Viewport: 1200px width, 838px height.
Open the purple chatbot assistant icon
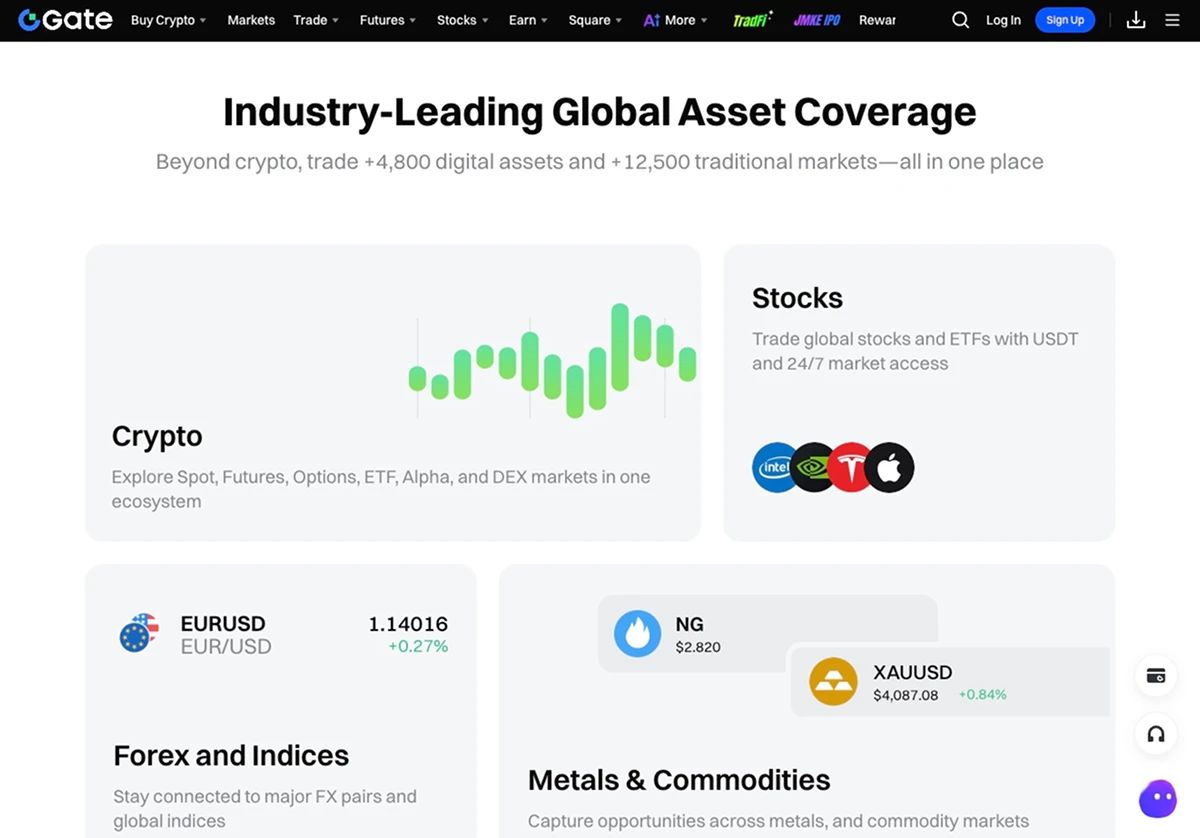(1158, 799)
